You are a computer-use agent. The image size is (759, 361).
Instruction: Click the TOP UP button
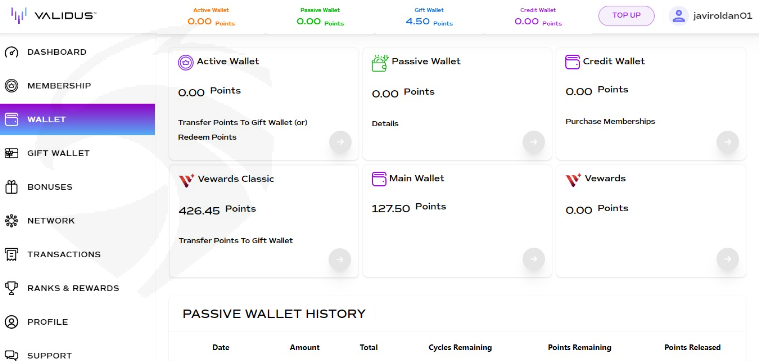[626, 15]
